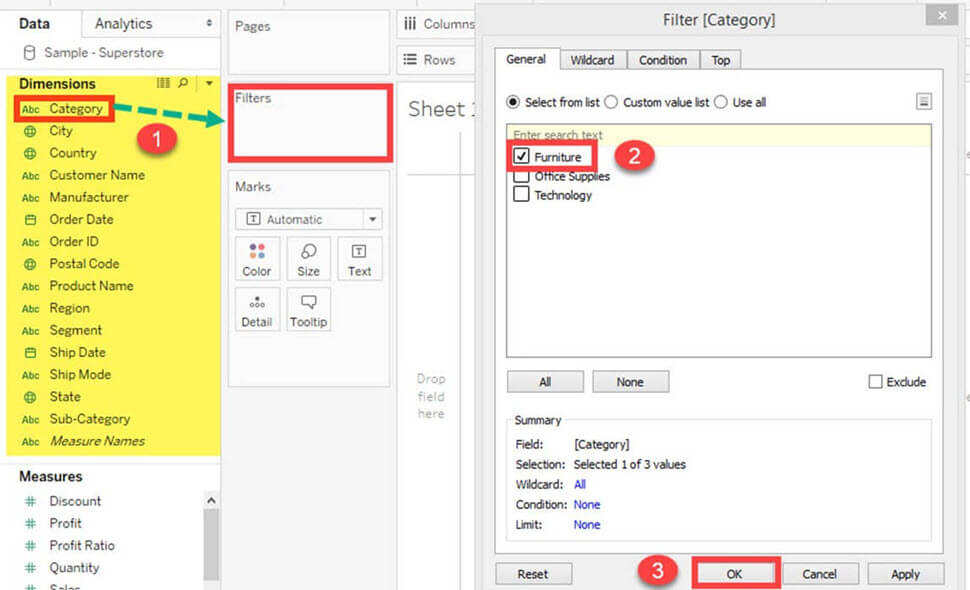
Task: Enable the Exclude checkbox
Action: tap(876, 382)
